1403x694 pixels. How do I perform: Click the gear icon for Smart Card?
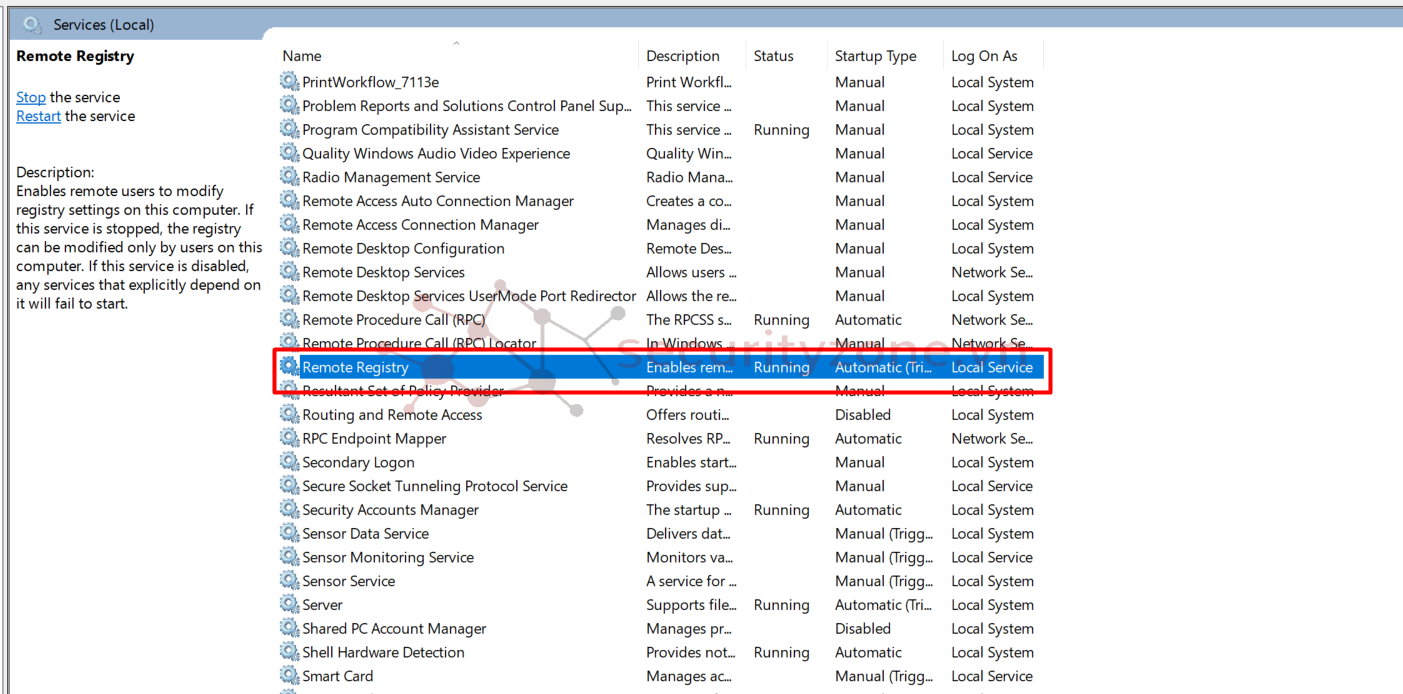(x=290, y=675)
